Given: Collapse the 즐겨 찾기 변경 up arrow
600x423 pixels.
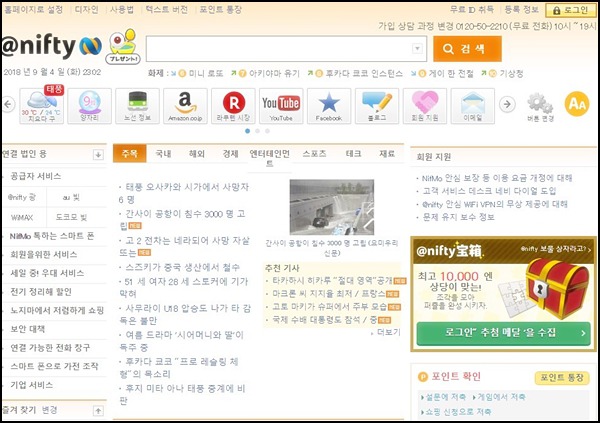Looking at the screenshot, I should (x=98, y=411).
